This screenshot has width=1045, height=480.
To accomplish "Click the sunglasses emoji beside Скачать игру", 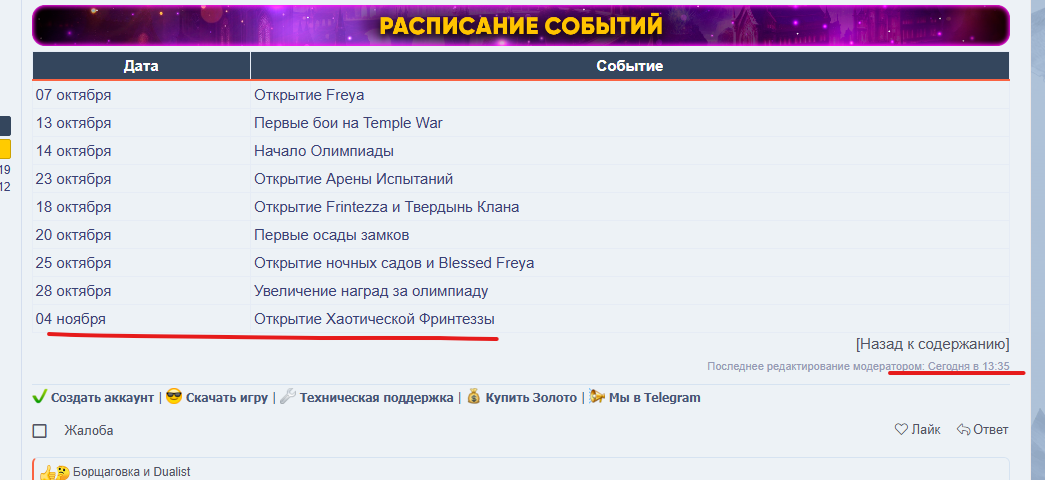I will (174, 397).
